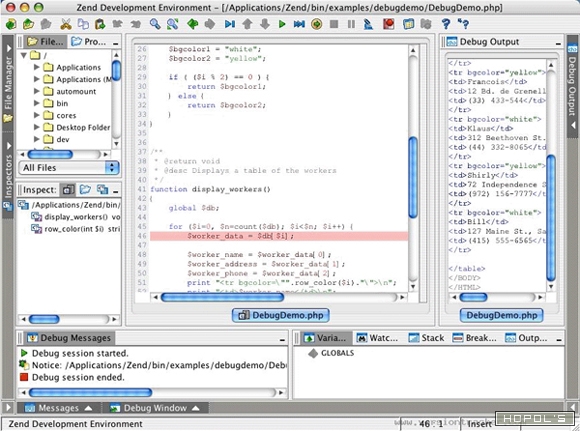
Task: Switch to the Pro... projects tab
Action: click(x=89, y=41)
